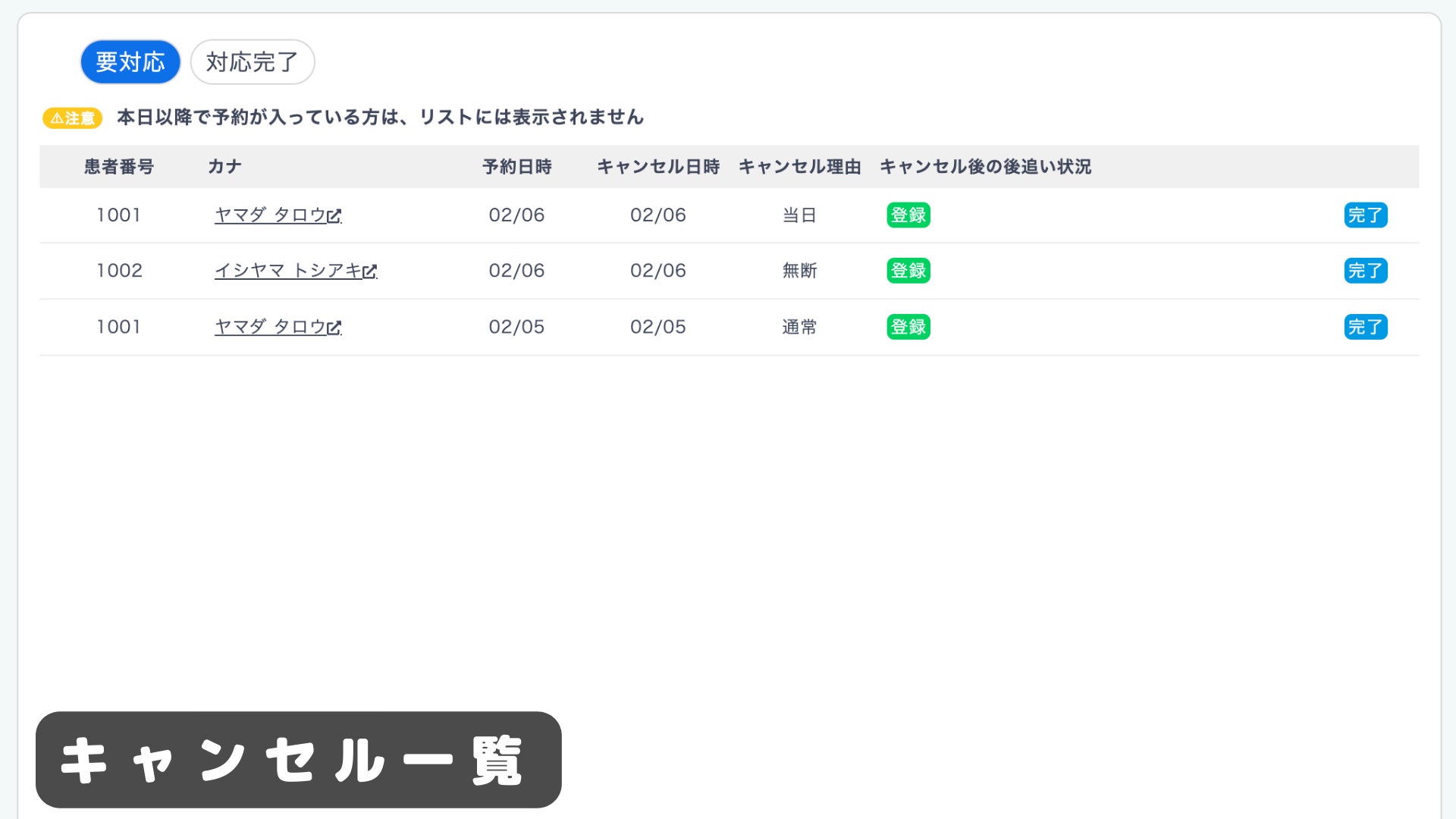
Task: Click the 患者番号 column header
Action: click(118, 167)
